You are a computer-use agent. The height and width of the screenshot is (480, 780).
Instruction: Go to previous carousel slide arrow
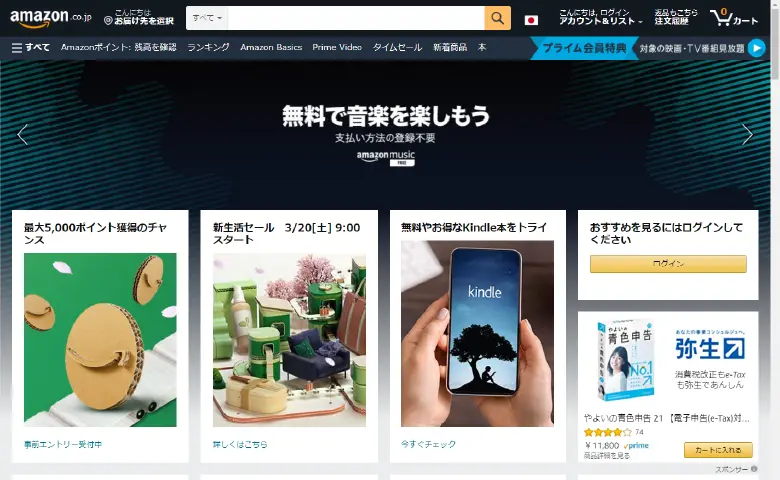coord(22,134)
